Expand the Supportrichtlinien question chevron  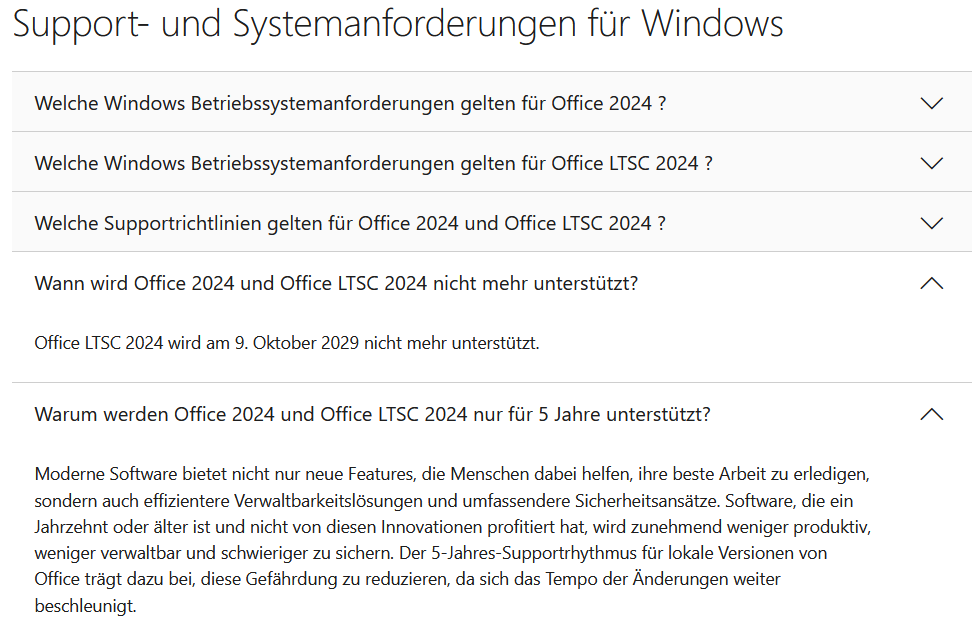[931, 223]
